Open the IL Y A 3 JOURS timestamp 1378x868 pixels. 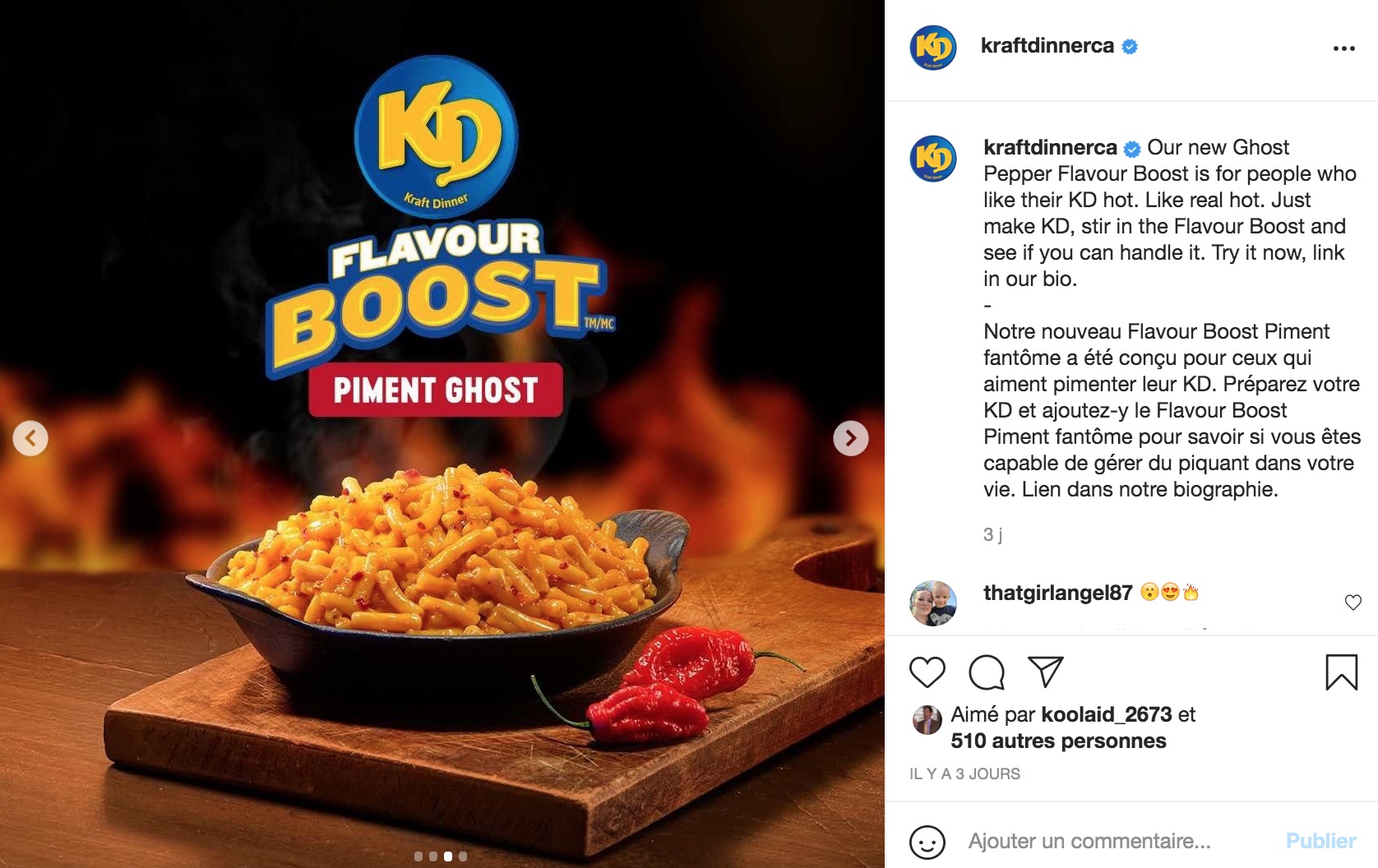coord(964,773)
